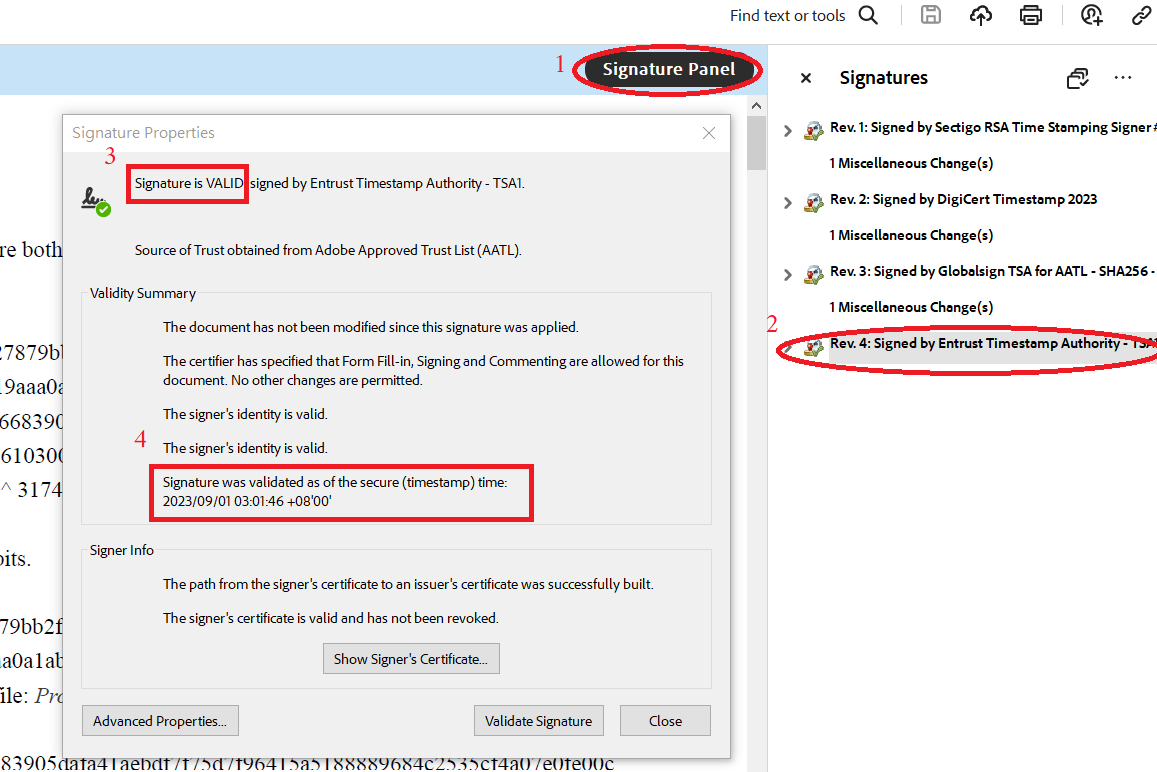This screenshot has height=772, width=1157.
Task: Select Rev. 2 Signed by DigiCert Timestamp 2023
Action: pyautogui.click(x=963, y=199)
